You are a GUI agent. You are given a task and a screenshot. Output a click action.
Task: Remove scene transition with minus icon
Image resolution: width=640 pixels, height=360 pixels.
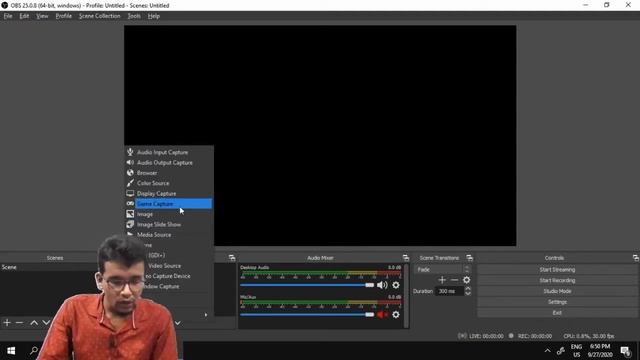pos(454,280)
